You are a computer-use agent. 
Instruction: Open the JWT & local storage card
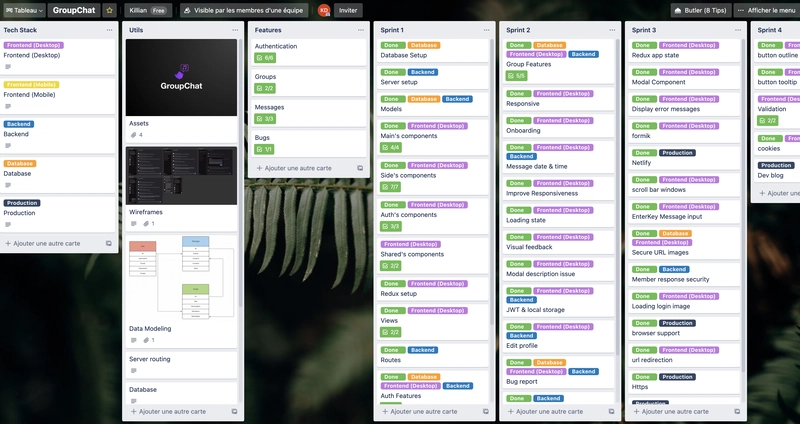[558, 301]
